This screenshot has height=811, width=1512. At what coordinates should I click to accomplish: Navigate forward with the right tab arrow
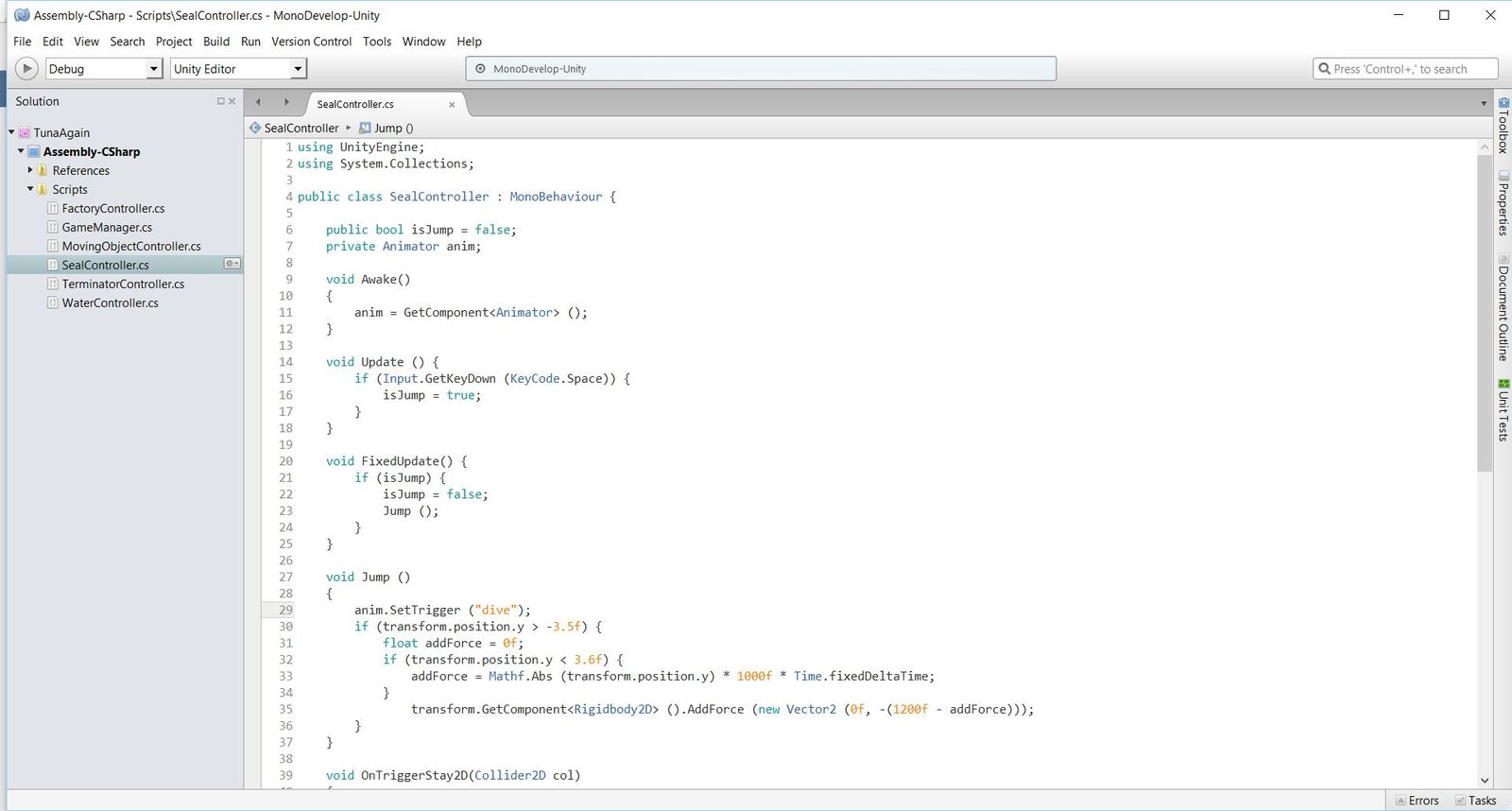click(x=286, y=102)
